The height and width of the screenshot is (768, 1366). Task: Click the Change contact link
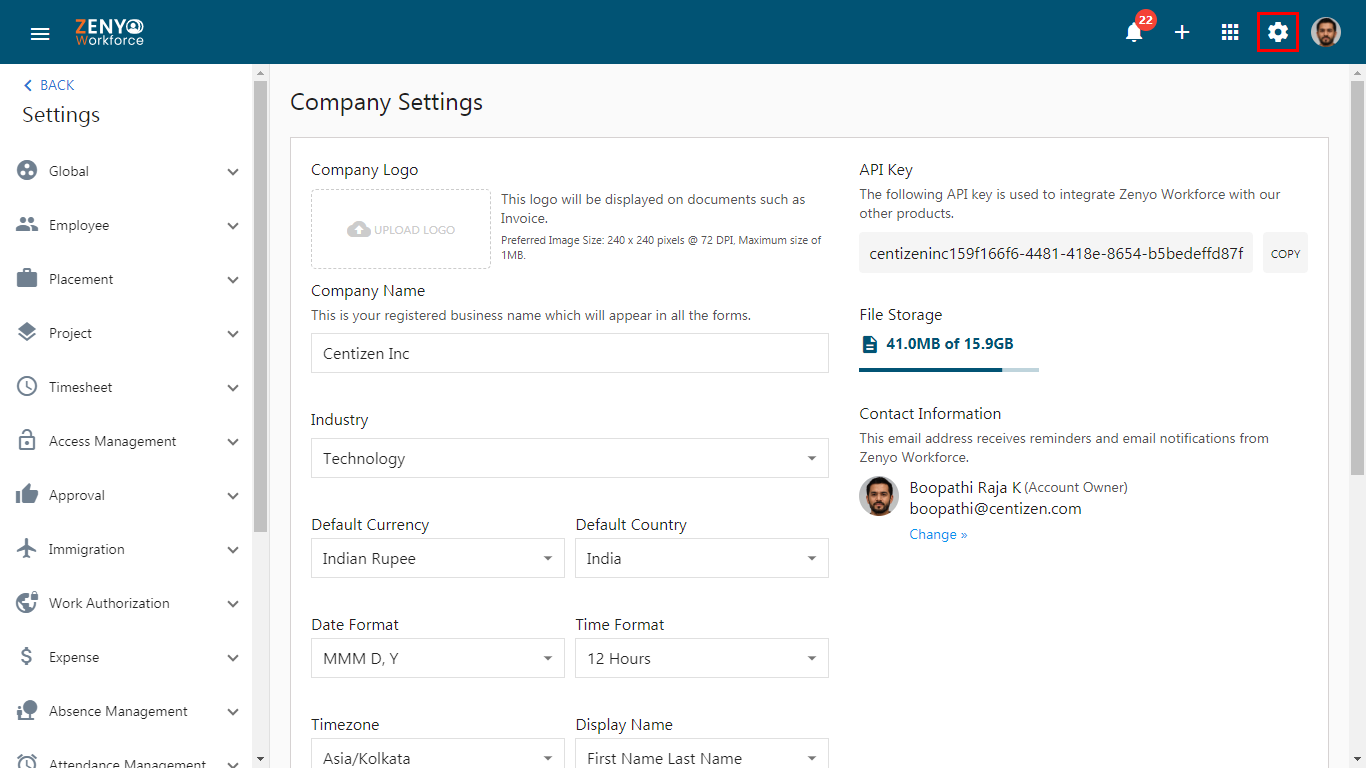point(938,534)
